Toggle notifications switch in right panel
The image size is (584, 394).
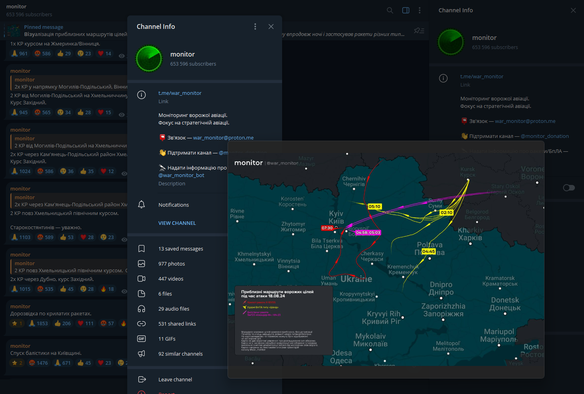(569, 188)
